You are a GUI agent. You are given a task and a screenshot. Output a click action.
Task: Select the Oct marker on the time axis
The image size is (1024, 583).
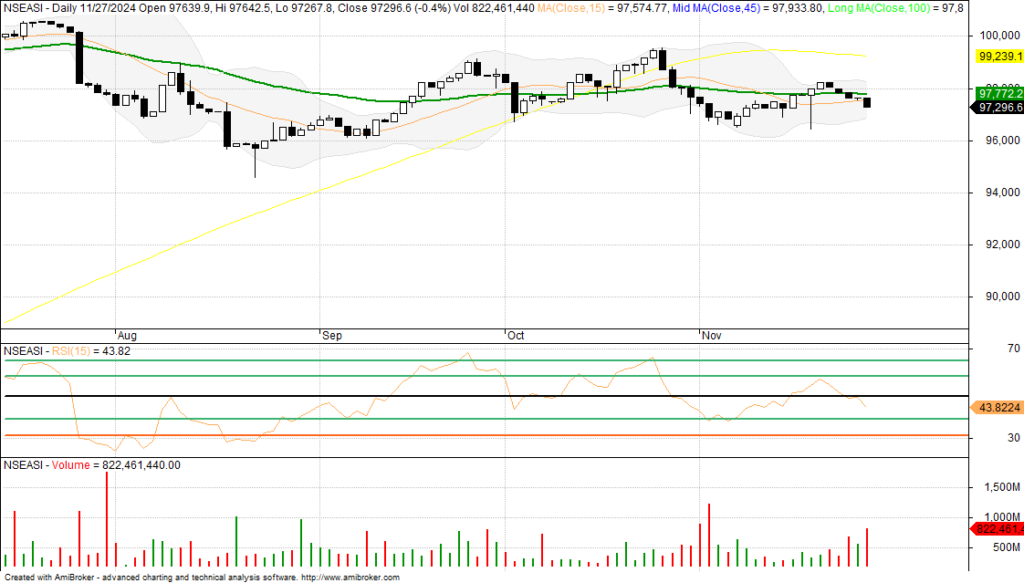click(x=516, y=336)
